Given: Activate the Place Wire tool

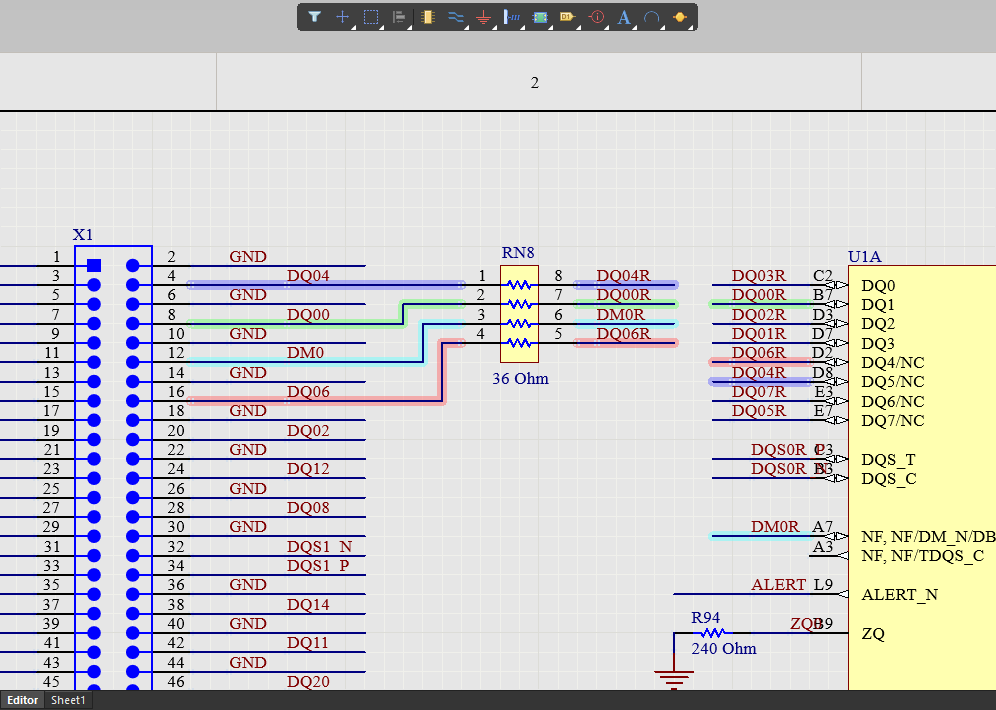Looking at the screenshot, I should point(456,17).
